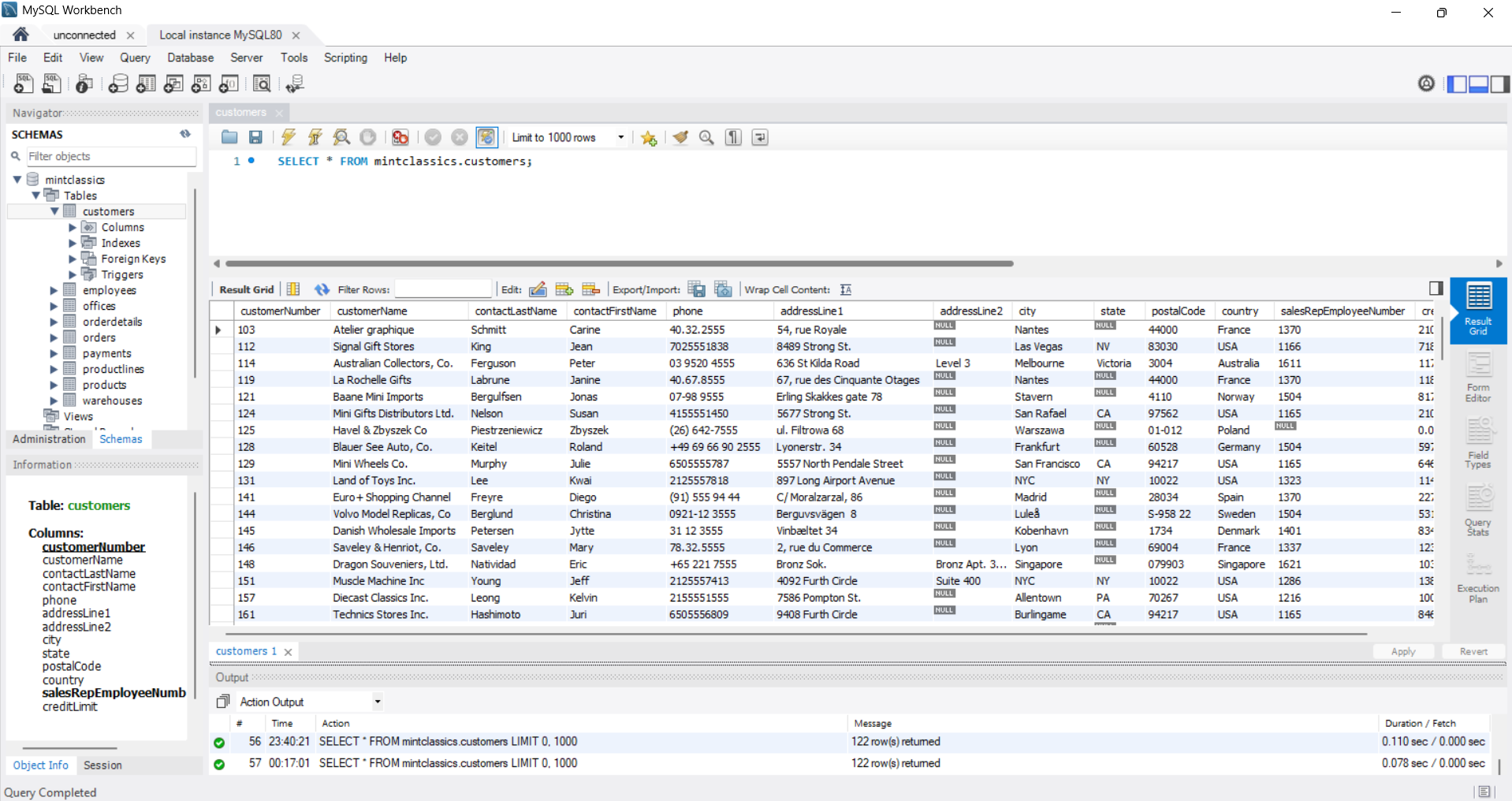Execute statement under cursor icon

[x=315, y=137]
